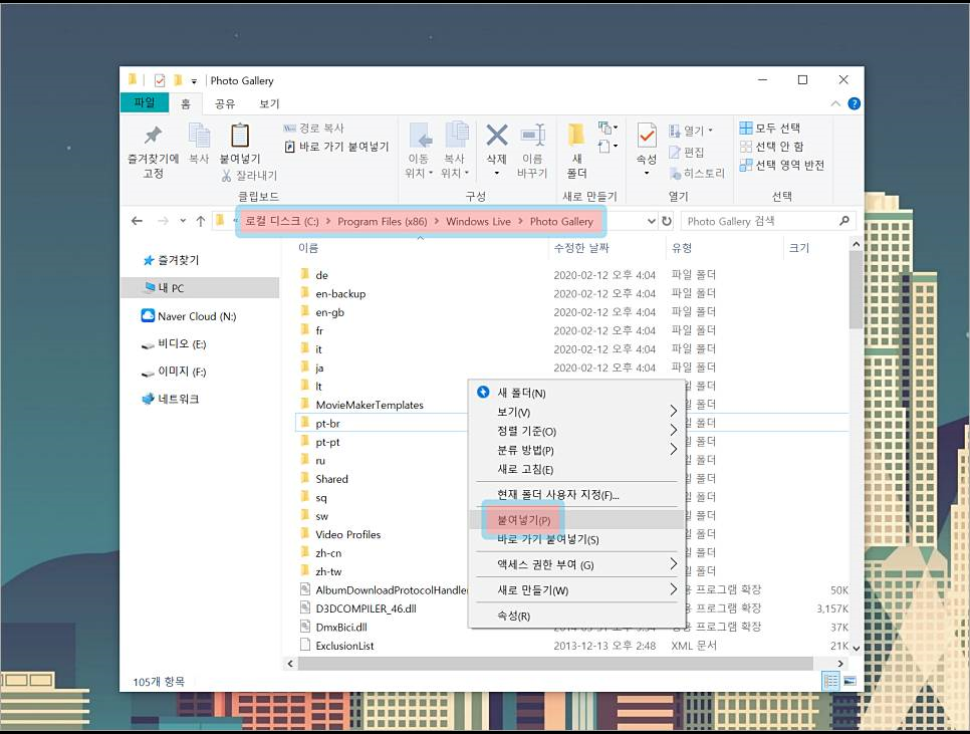Switch to large icons view in status bar
This screenshot has height=734, width=970.
[x=849, y=681]
